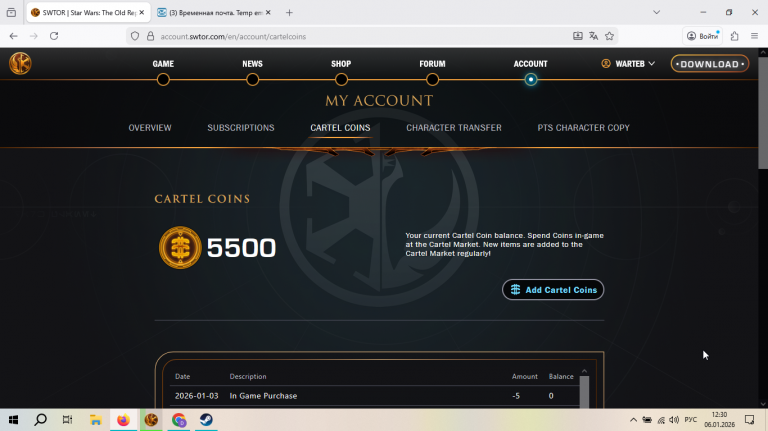
Task: Click the Description column header
Action: [248, 377]
